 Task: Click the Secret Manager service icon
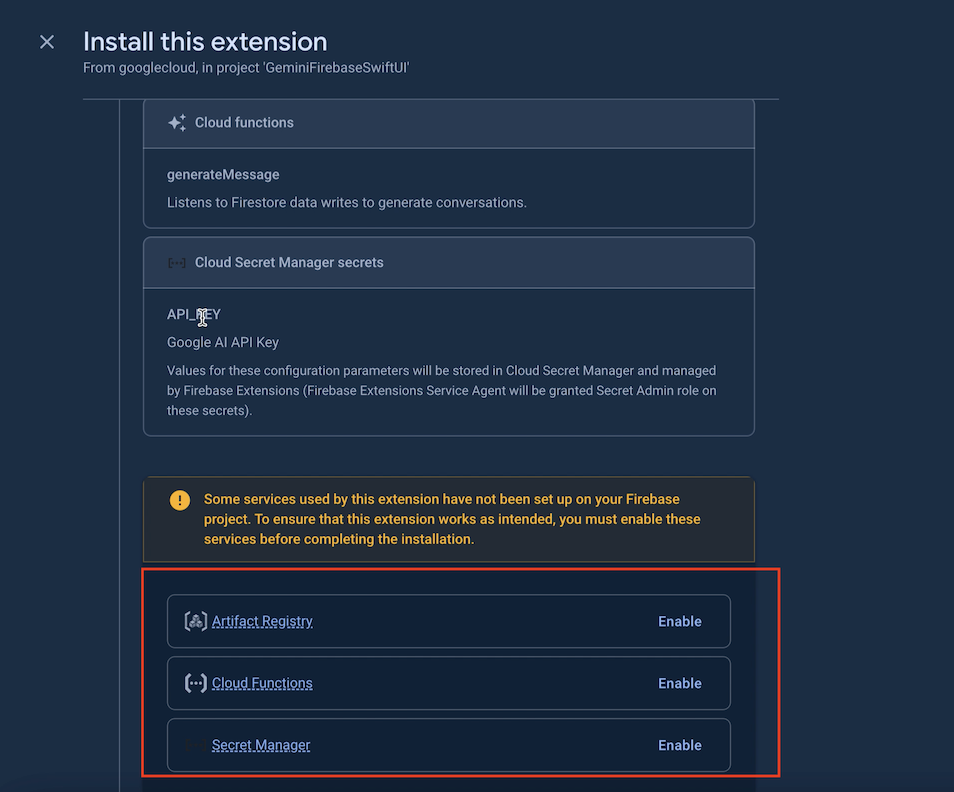(x=196, y=745)
